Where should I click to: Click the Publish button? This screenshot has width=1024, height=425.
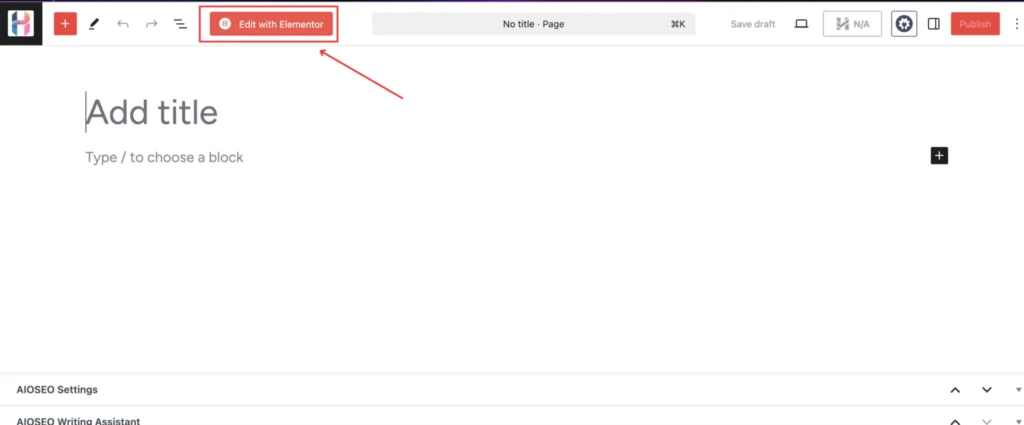(x=975, y=24)
